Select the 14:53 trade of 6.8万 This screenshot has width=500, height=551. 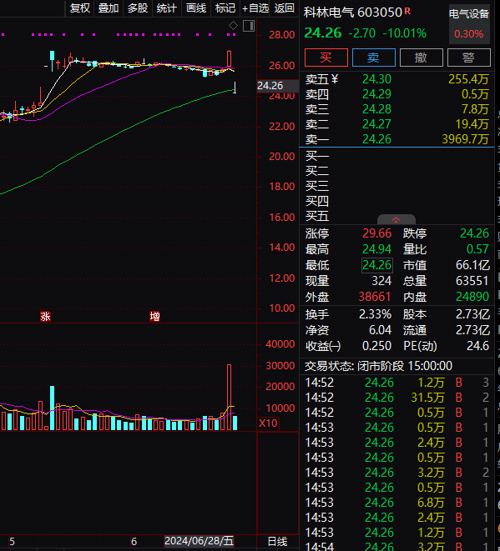(397, 503)
